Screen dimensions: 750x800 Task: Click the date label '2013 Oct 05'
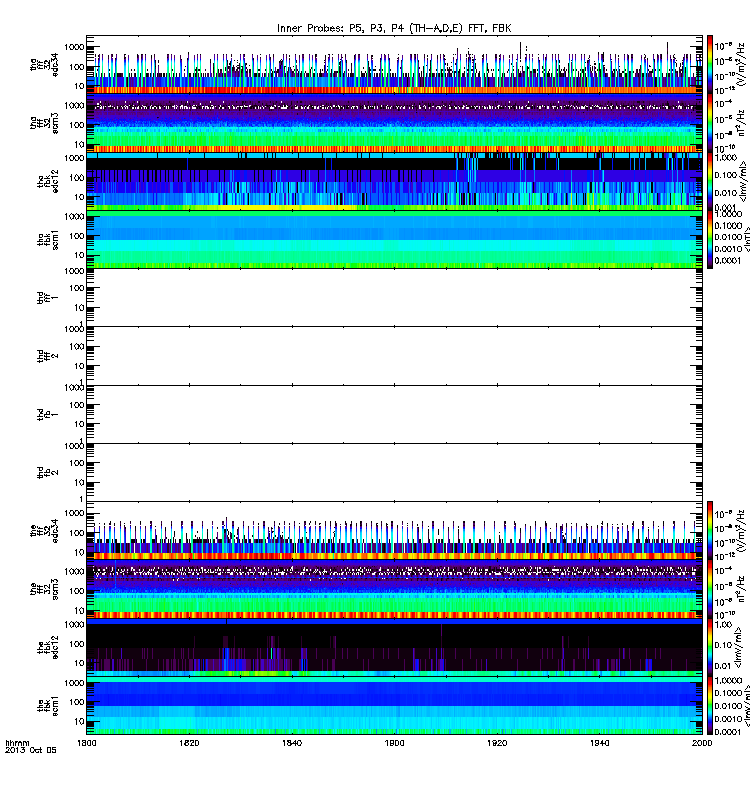click(31, 751)
